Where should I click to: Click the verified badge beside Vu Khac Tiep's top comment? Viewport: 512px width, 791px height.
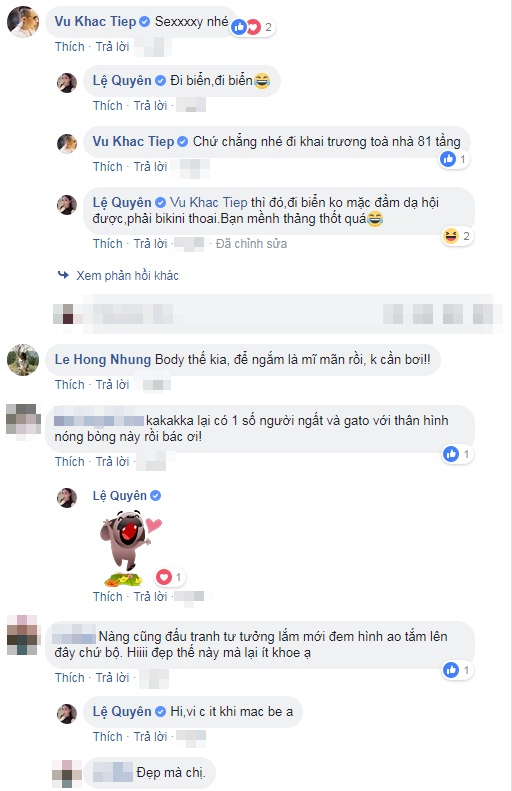144,22
